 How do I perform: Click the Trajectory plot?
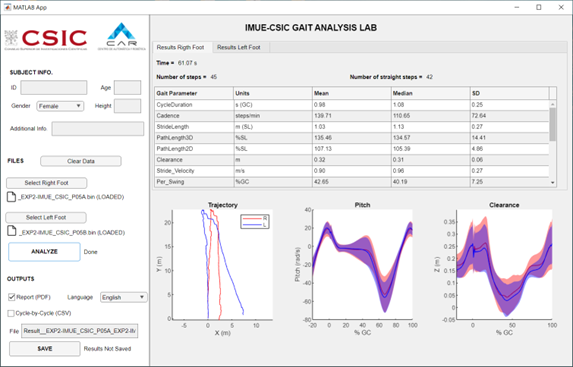(x=223, y=265)
